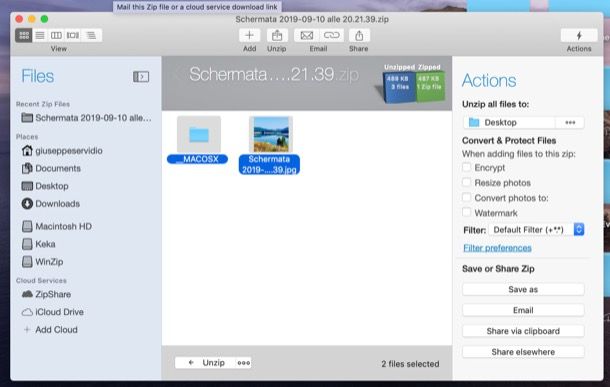
Task: Click the Add toolbar icon
Action: [249, 35]
